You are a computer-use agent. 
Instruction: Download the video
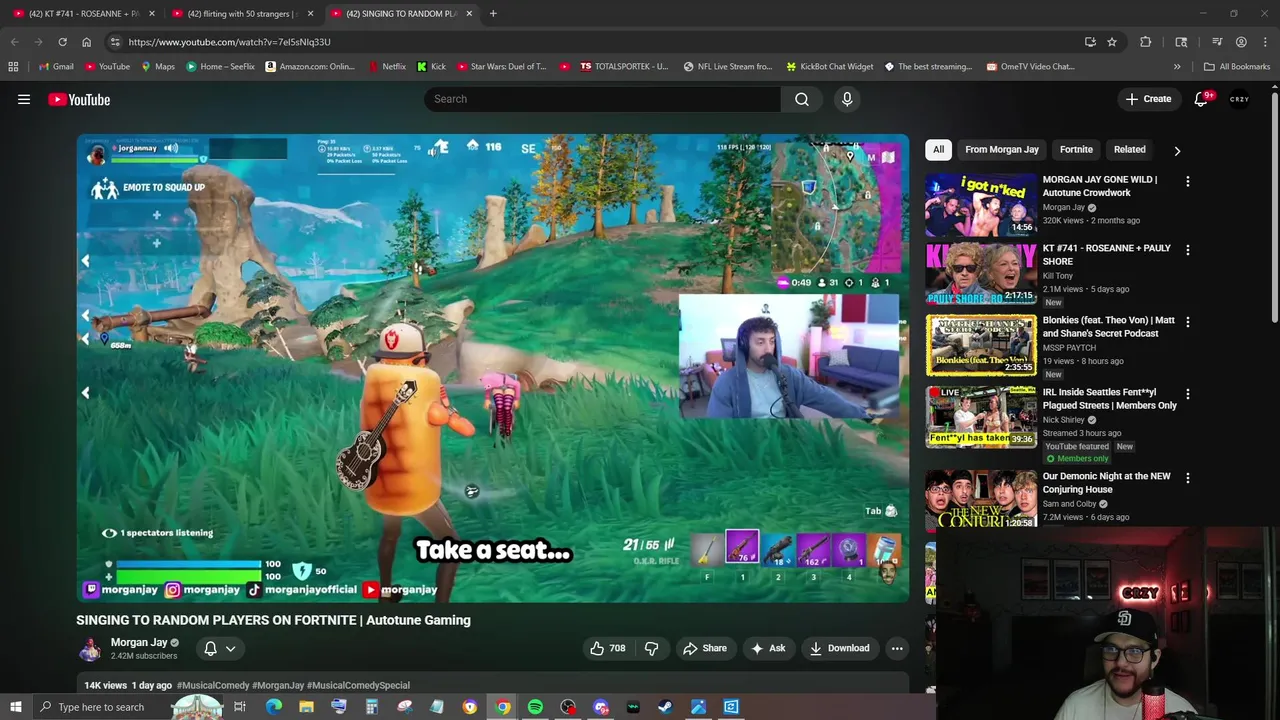click(840, 648)
